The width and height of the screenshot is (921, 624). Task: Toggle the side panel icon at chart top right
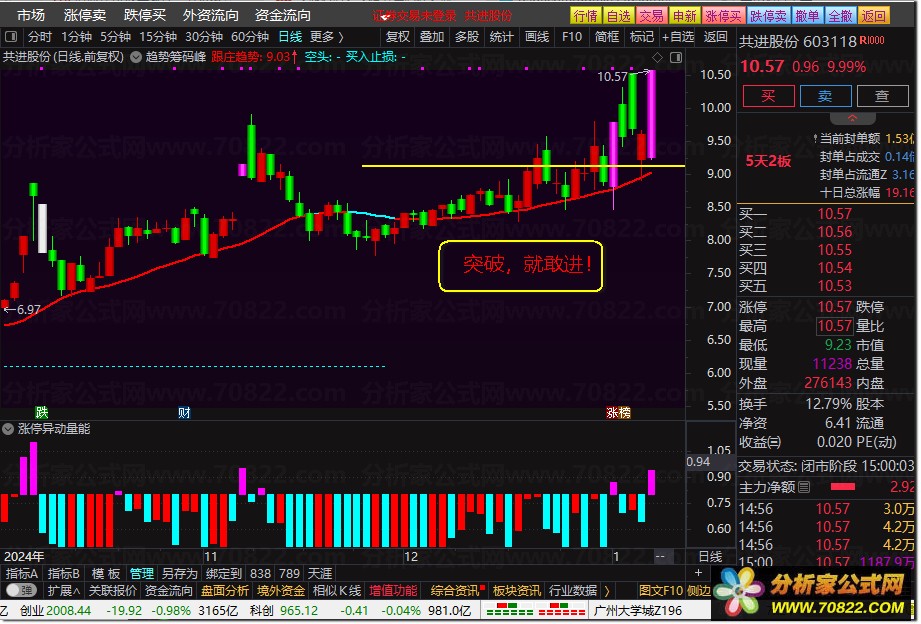point(676,57)
